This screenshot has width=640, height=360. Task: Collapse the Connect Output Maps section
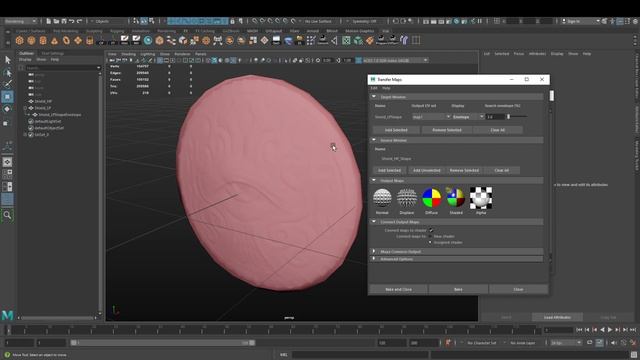coord(374,222)
